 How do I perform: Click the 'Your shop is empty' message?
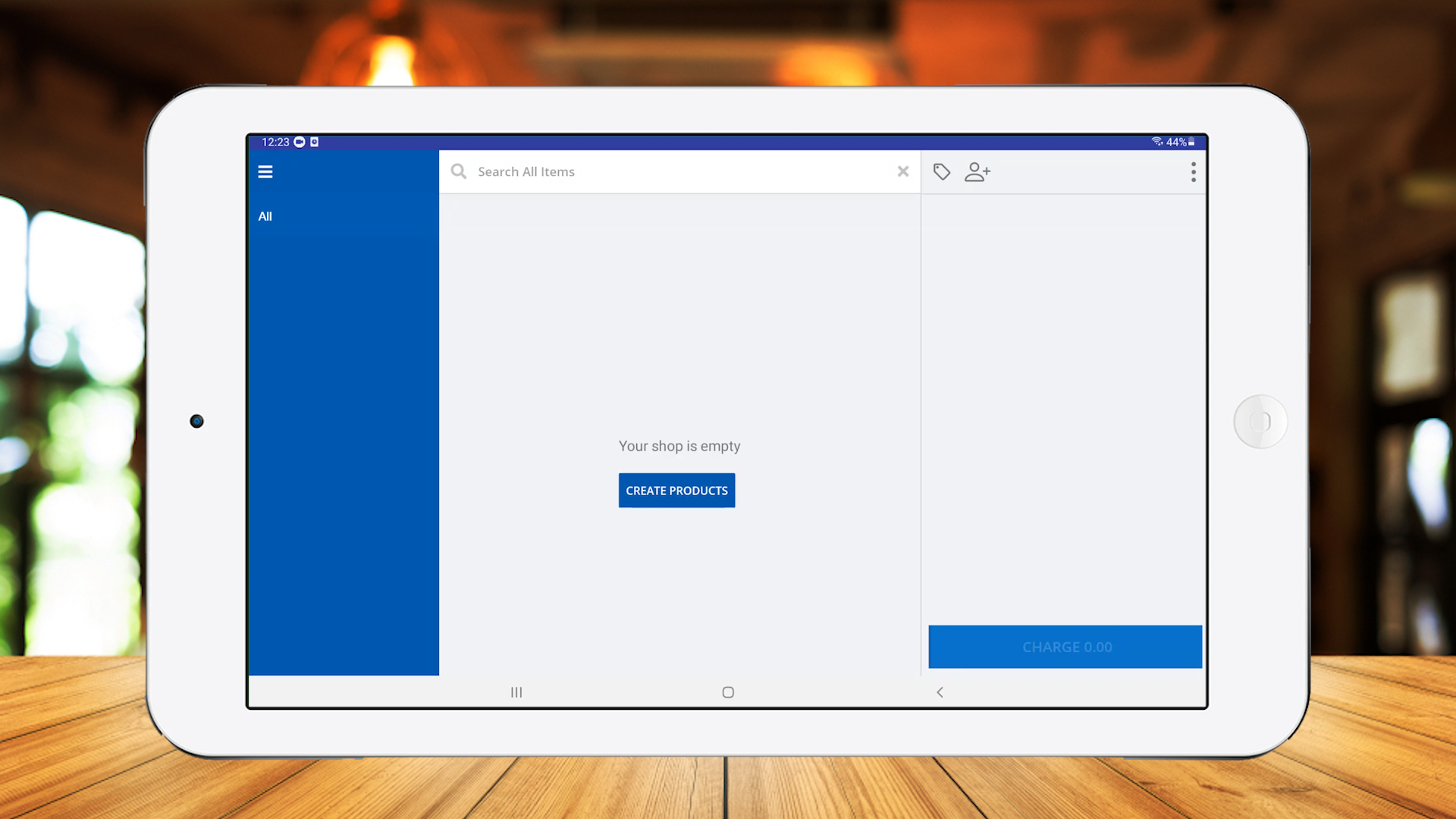[679, 447]
